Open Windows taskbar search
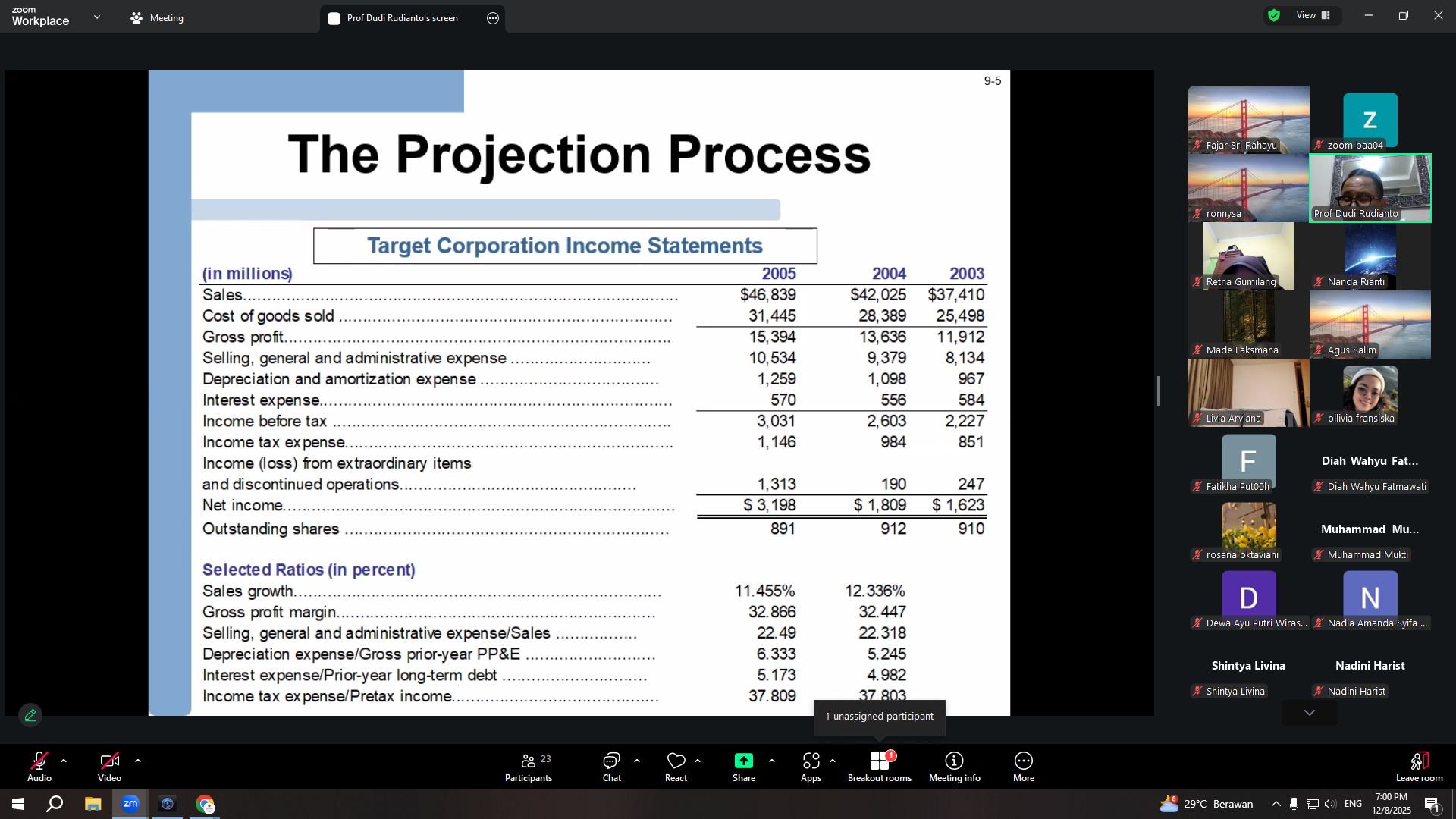Viewport: 1456px width, 819px height. pos(55,804)
